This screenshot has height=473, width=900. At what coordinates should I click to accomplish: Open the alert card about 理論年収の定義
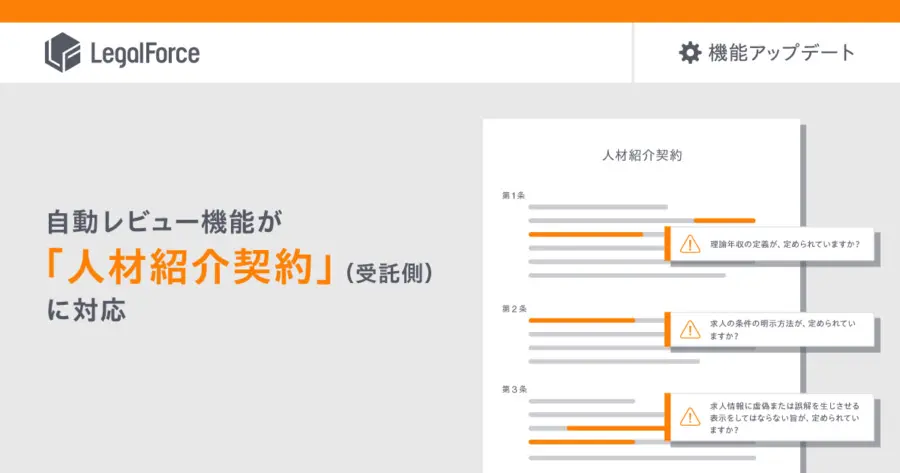click(769, 244)
